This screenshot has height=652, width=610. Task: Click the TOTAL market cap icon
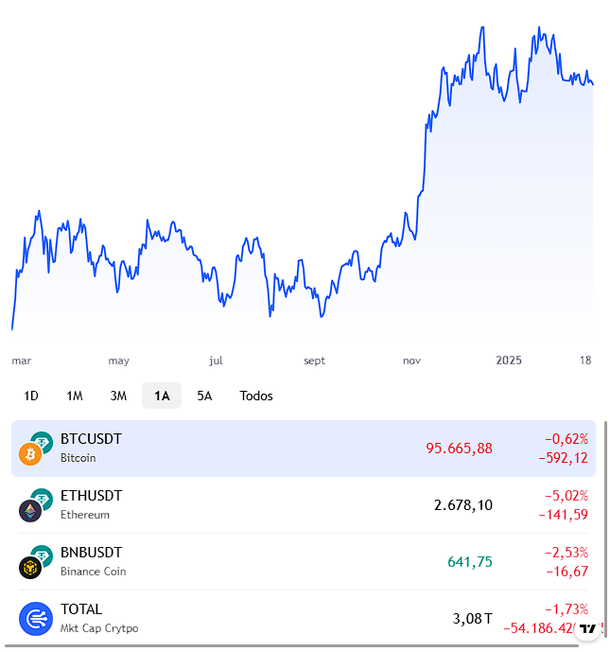pyautogui.click(x=35, y=619)
